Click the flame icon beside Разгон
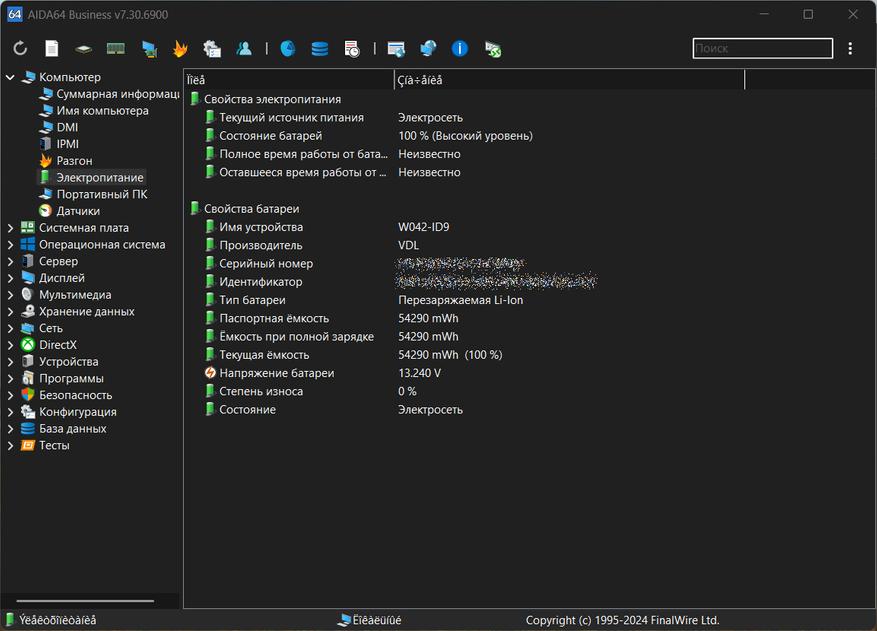Screen dimensions: 877x631 (x=46, y=161)
